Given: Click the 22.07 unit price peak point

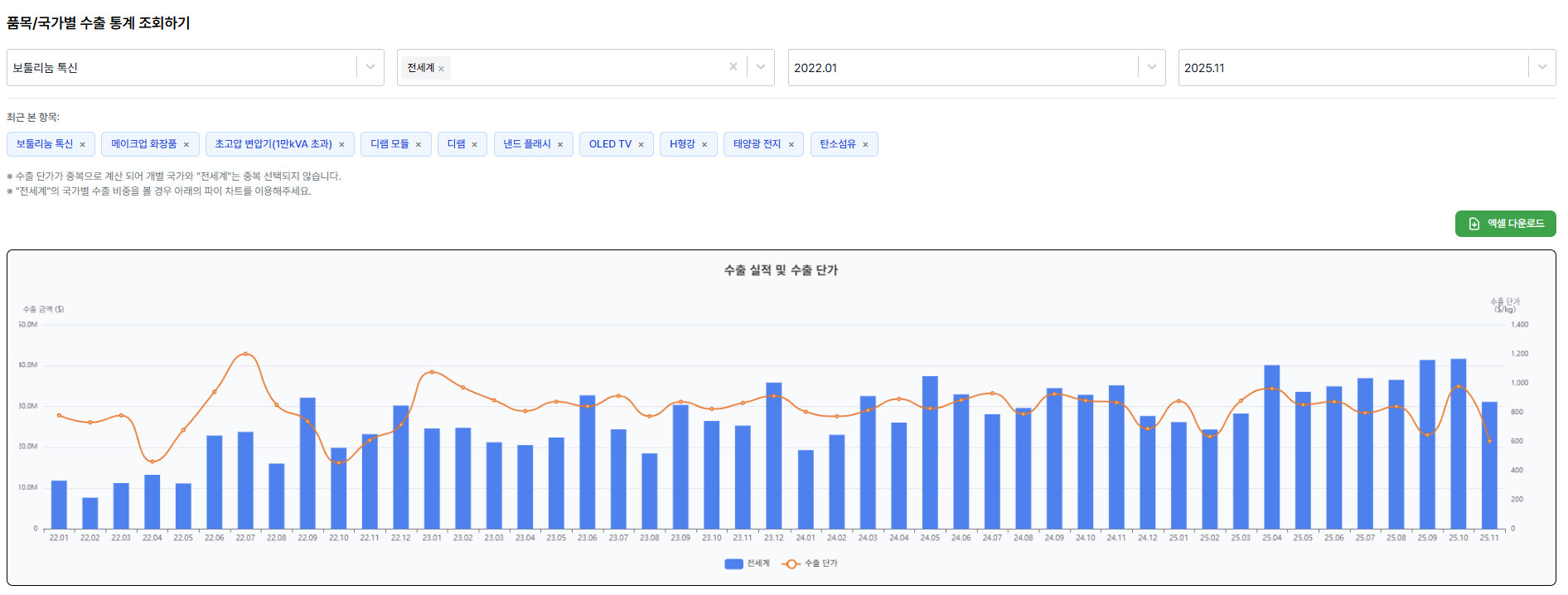Looking at the screenshot, I should click(245, 354).
